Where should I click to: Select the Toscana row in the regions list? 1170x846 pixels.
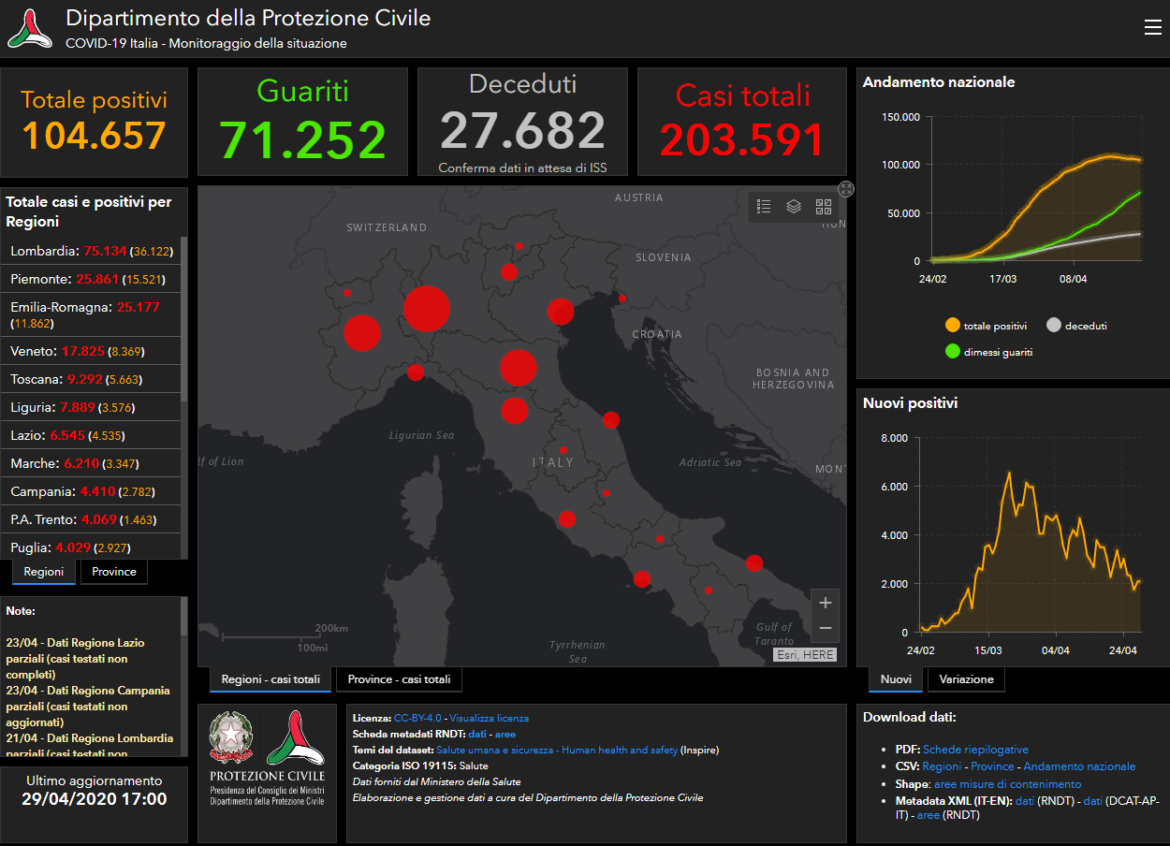point(91,379)
